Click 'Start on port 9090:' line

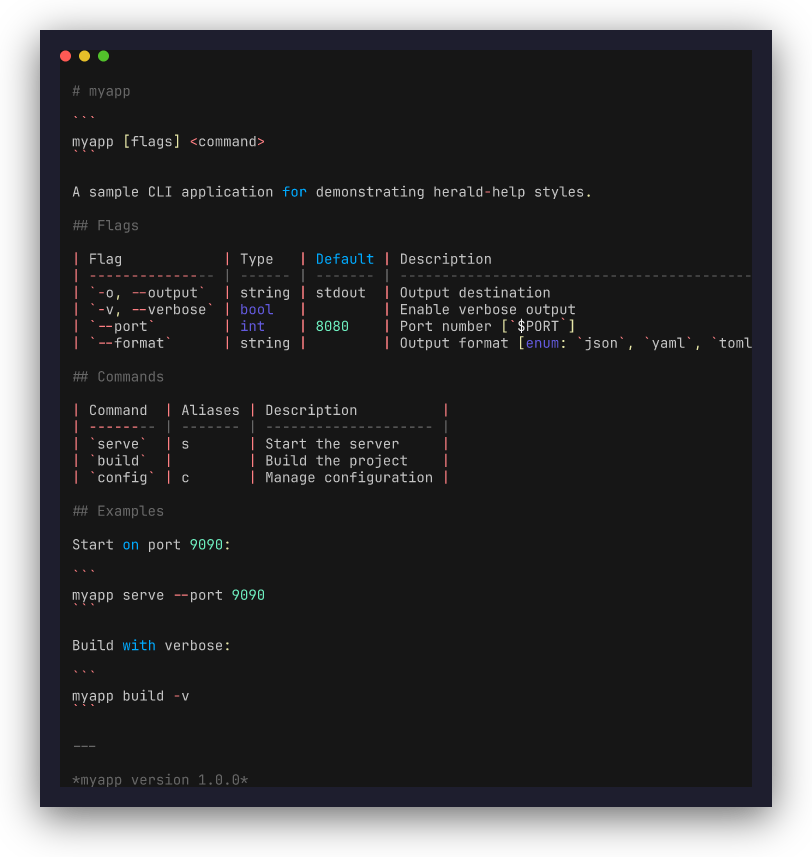151,545
